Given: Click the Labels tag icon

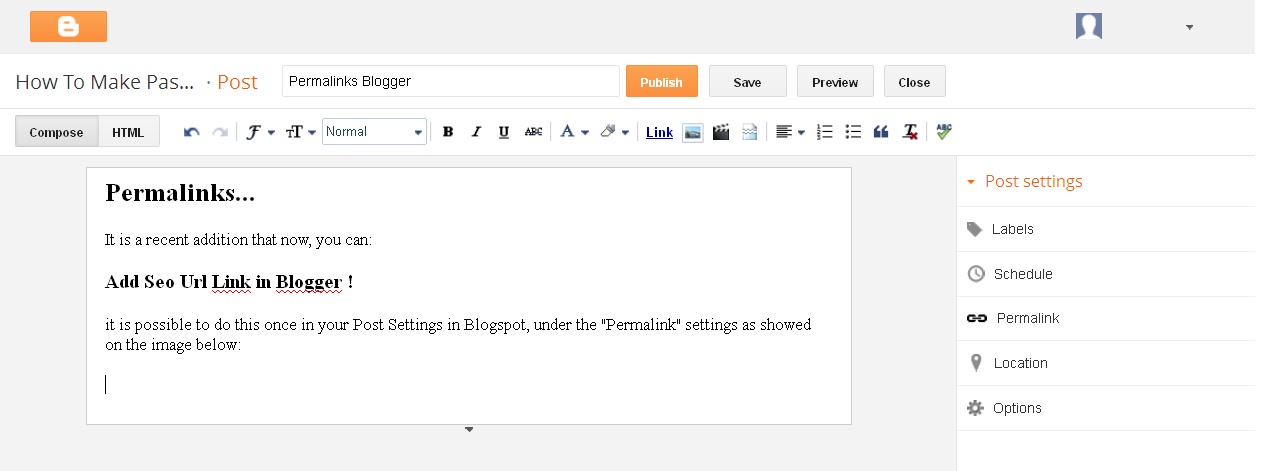Looking at the screenshot, I should click(975, 229).
